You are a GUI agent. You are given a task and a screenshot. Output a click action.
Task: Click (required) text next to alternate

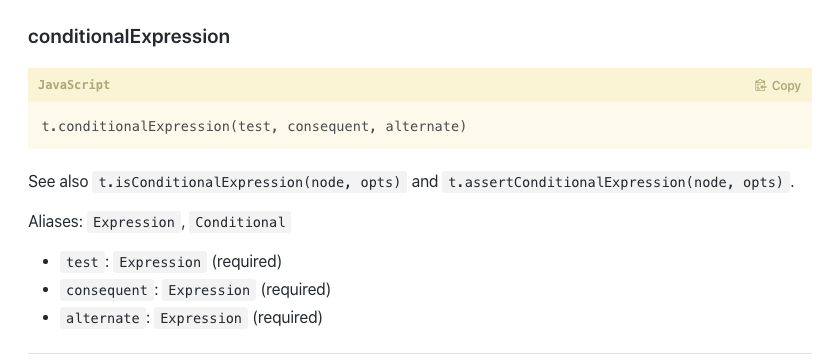(x=287, y=317)
